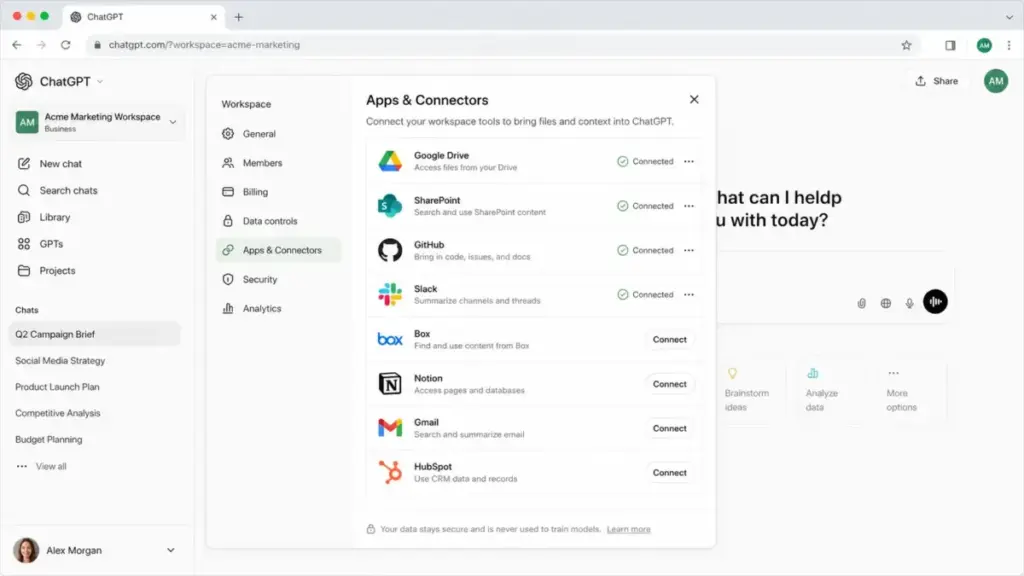
Task: Open the Library section
Action: pos(44,217)
